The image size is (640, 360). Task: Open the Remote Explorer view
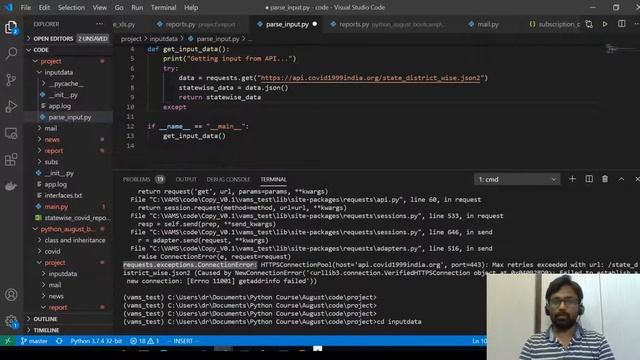coord(11,133)
